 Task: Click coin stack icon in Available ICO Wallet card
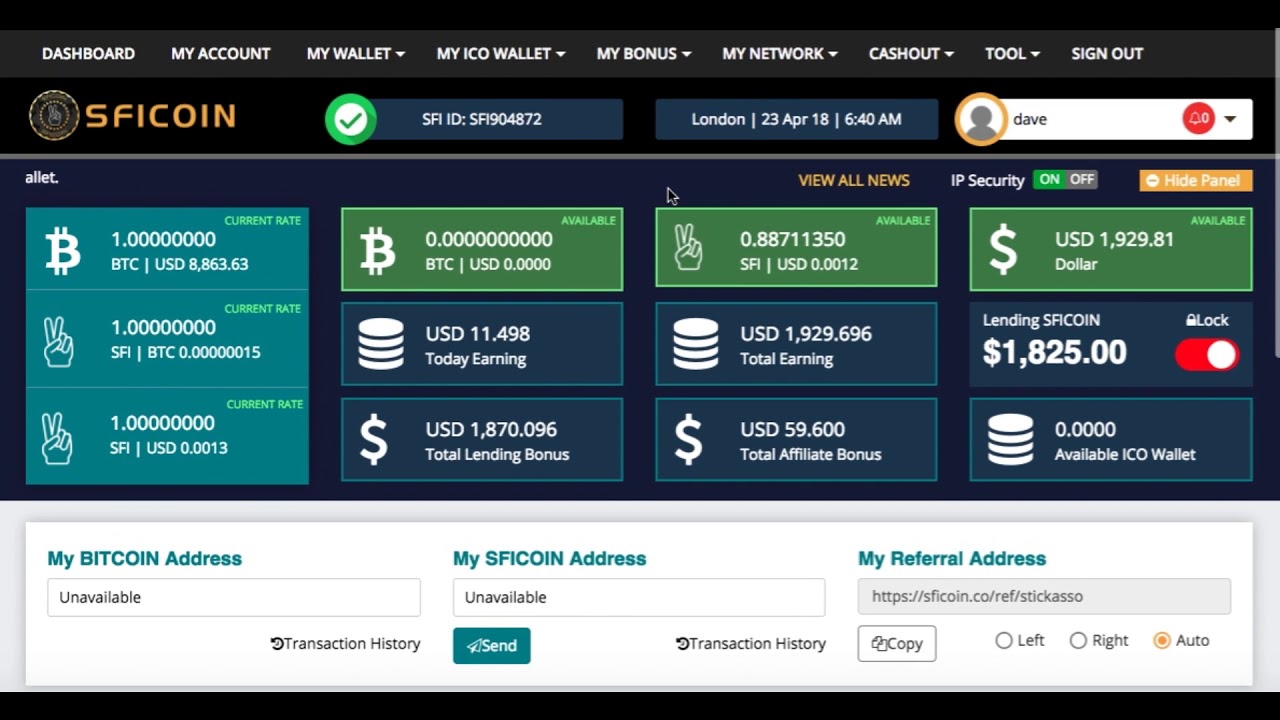click(x=1011, y=440)
